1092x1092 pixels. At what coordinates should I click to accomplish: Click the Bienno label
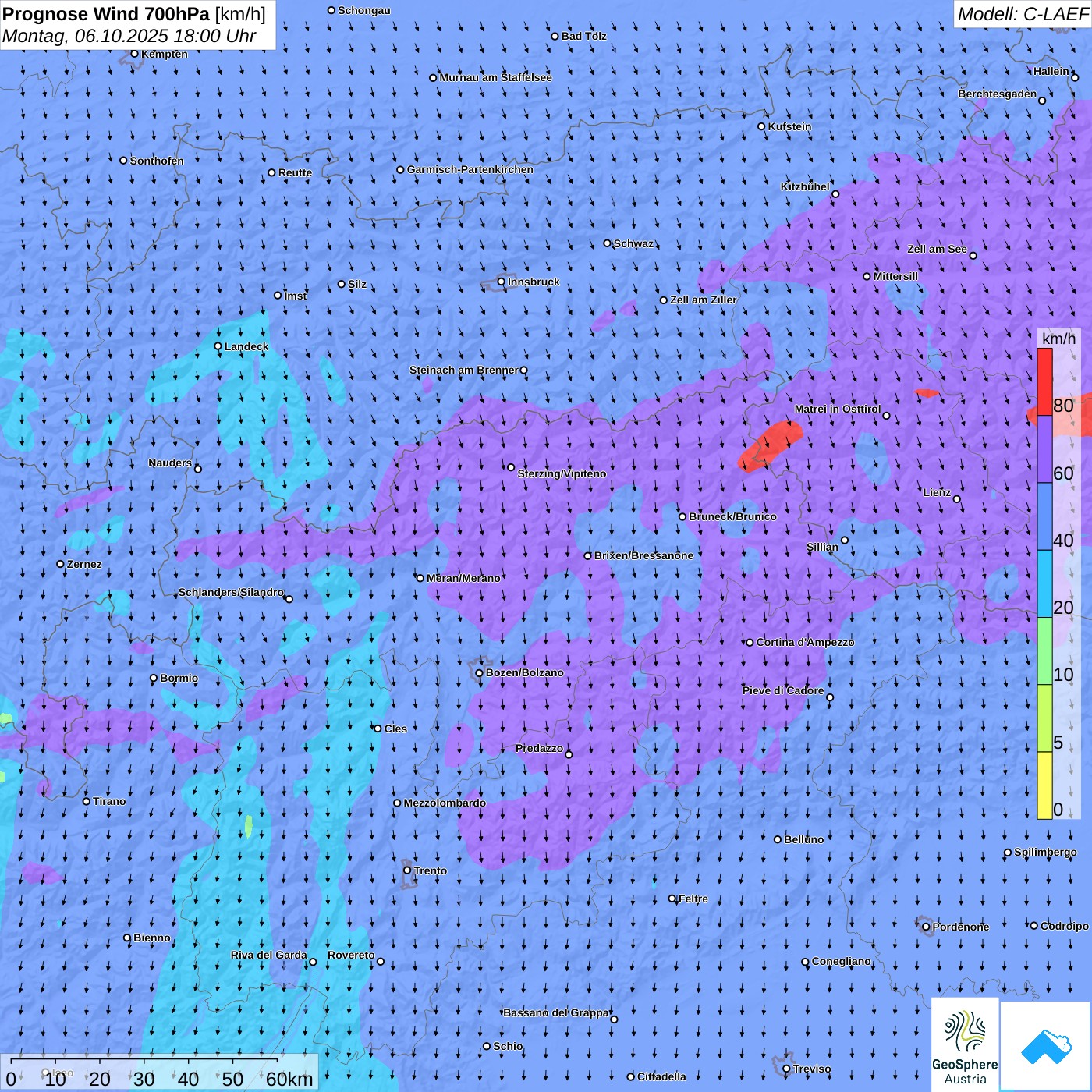(152, 938)
